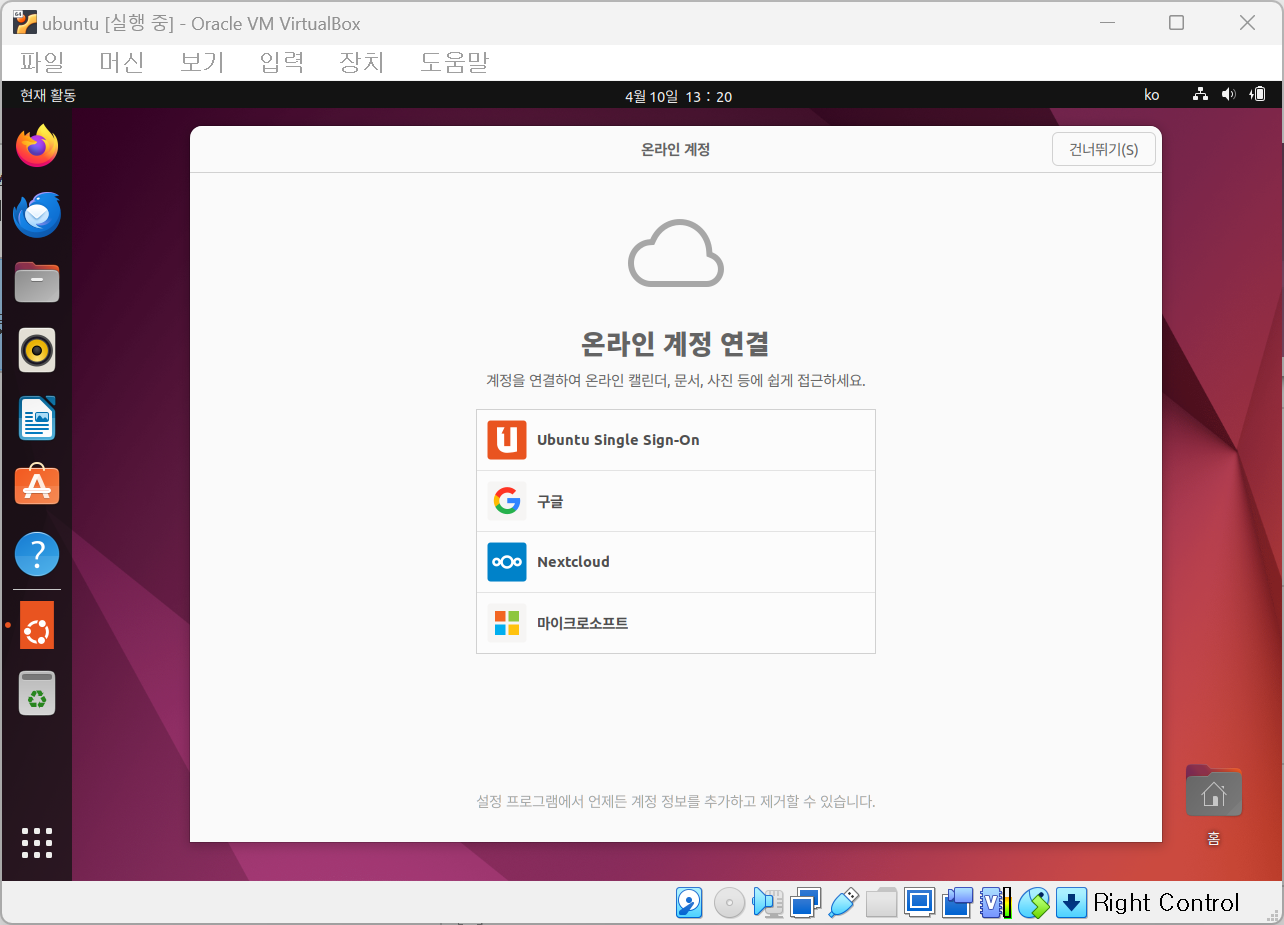Viewport: 1284px width, 925px height.
Task: Click the hard disk indicator in VirtualBox status bar
Action: 689,903
